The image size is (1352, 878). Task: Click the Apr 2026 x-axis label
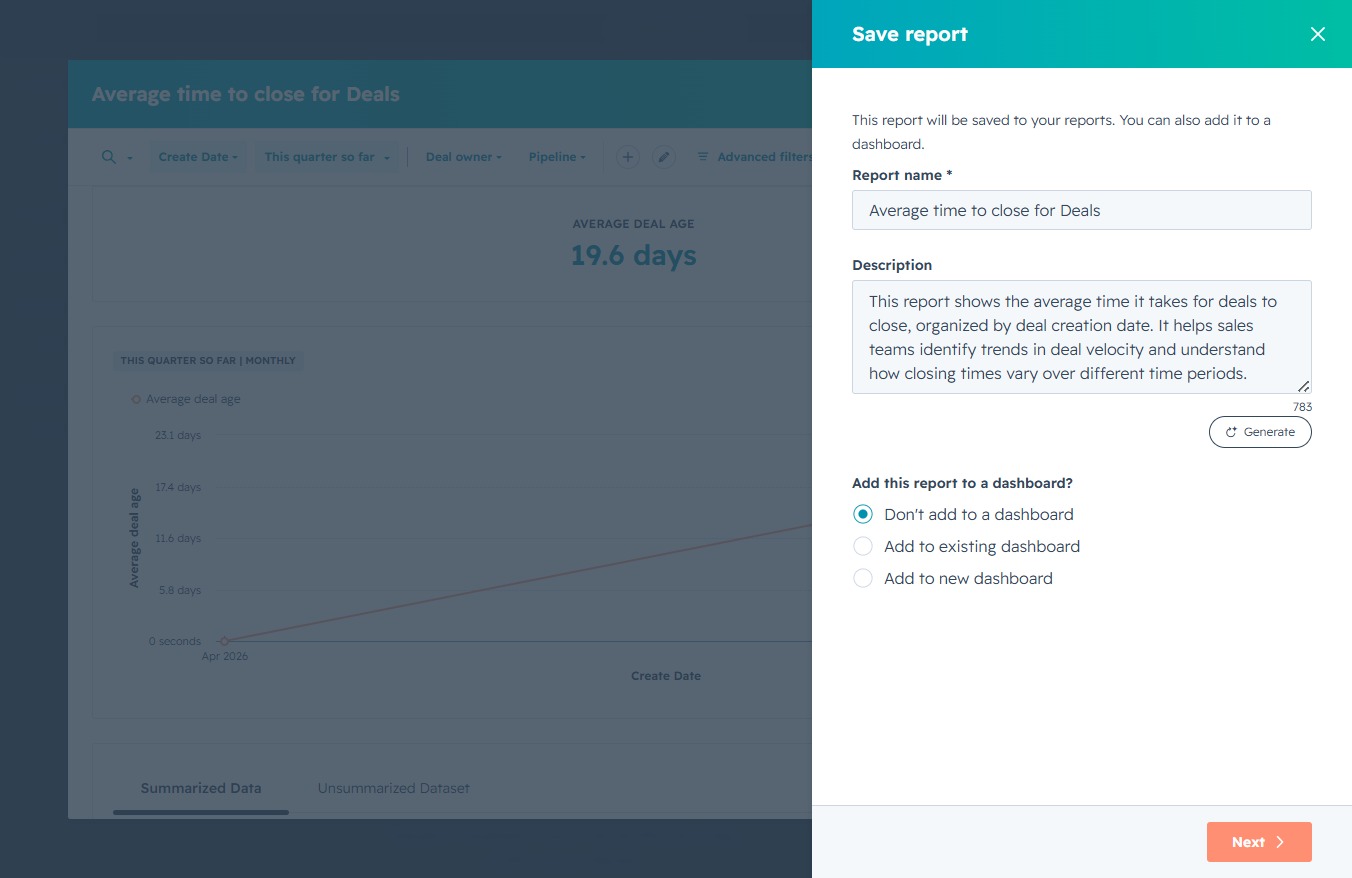point(224,656)
